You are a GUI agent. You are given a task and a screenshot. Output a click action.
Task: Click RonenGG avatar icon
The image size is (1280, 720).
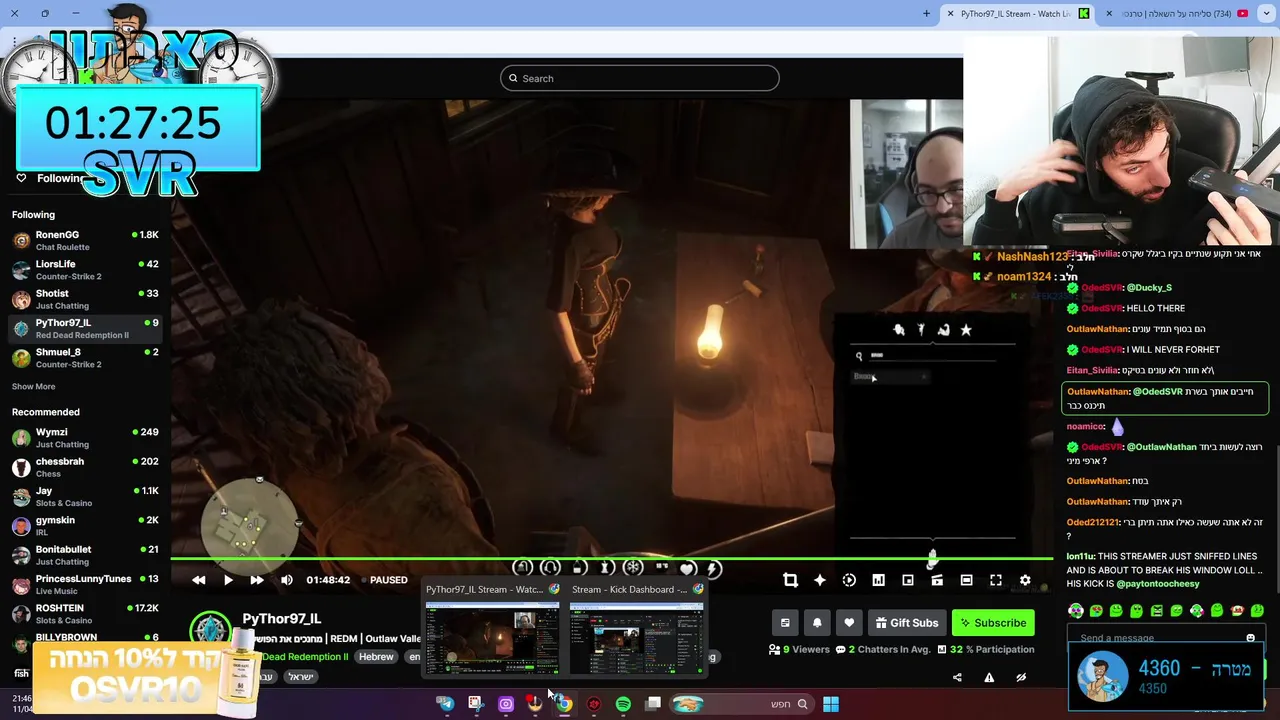pyautogui.click(x=21, y=240)
